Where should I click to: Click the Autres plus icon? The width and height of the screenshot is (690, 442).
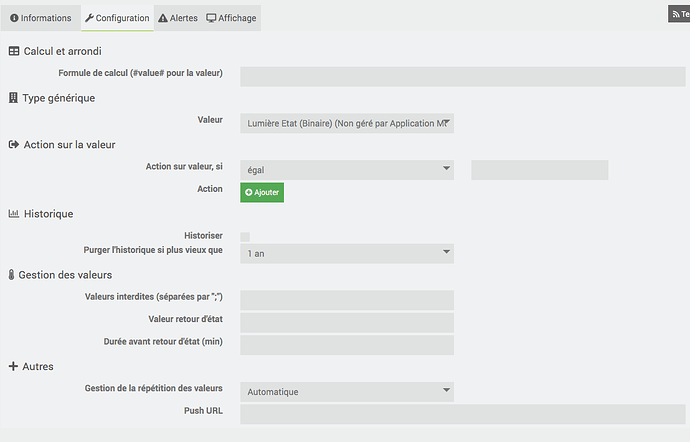14,367
